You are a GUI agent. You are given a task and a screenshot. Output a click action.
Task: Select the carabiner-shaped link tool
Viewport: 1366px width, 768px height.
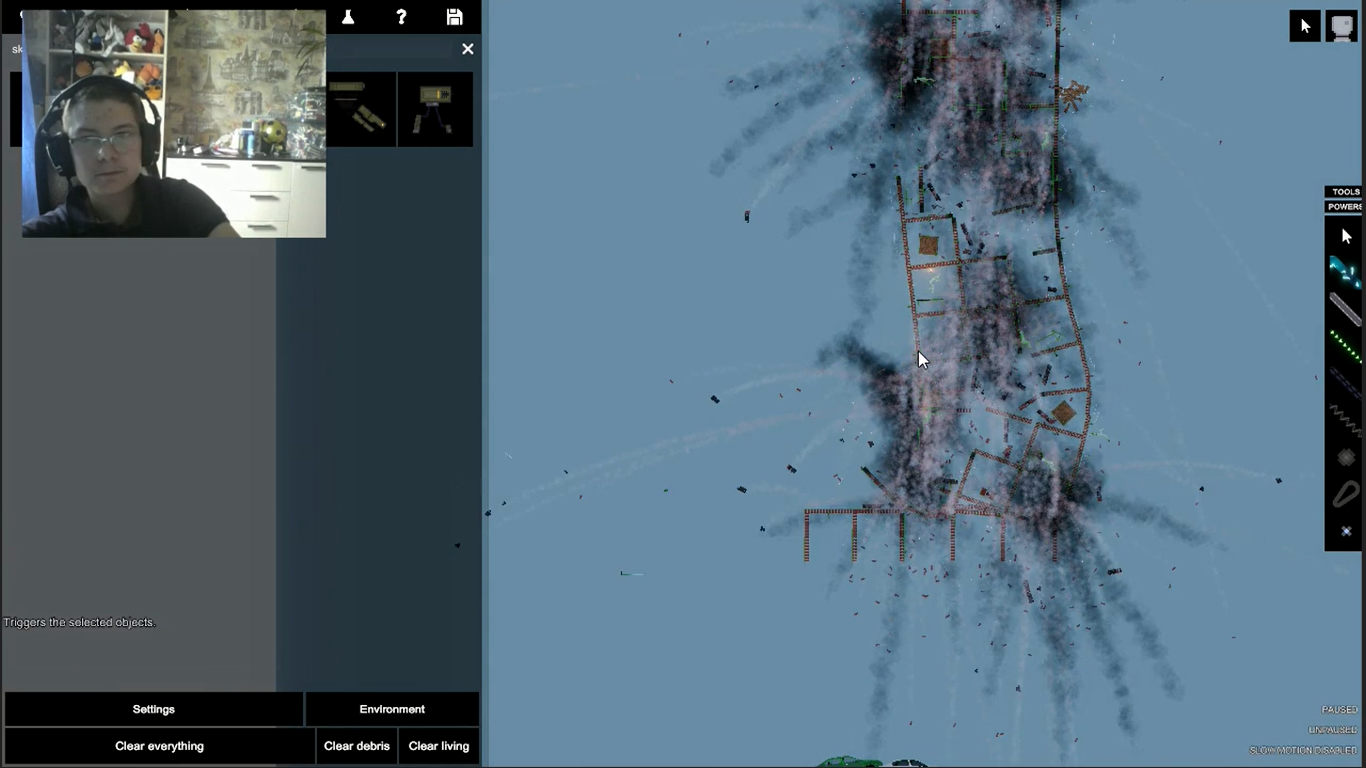click(x=1345, y=494)
